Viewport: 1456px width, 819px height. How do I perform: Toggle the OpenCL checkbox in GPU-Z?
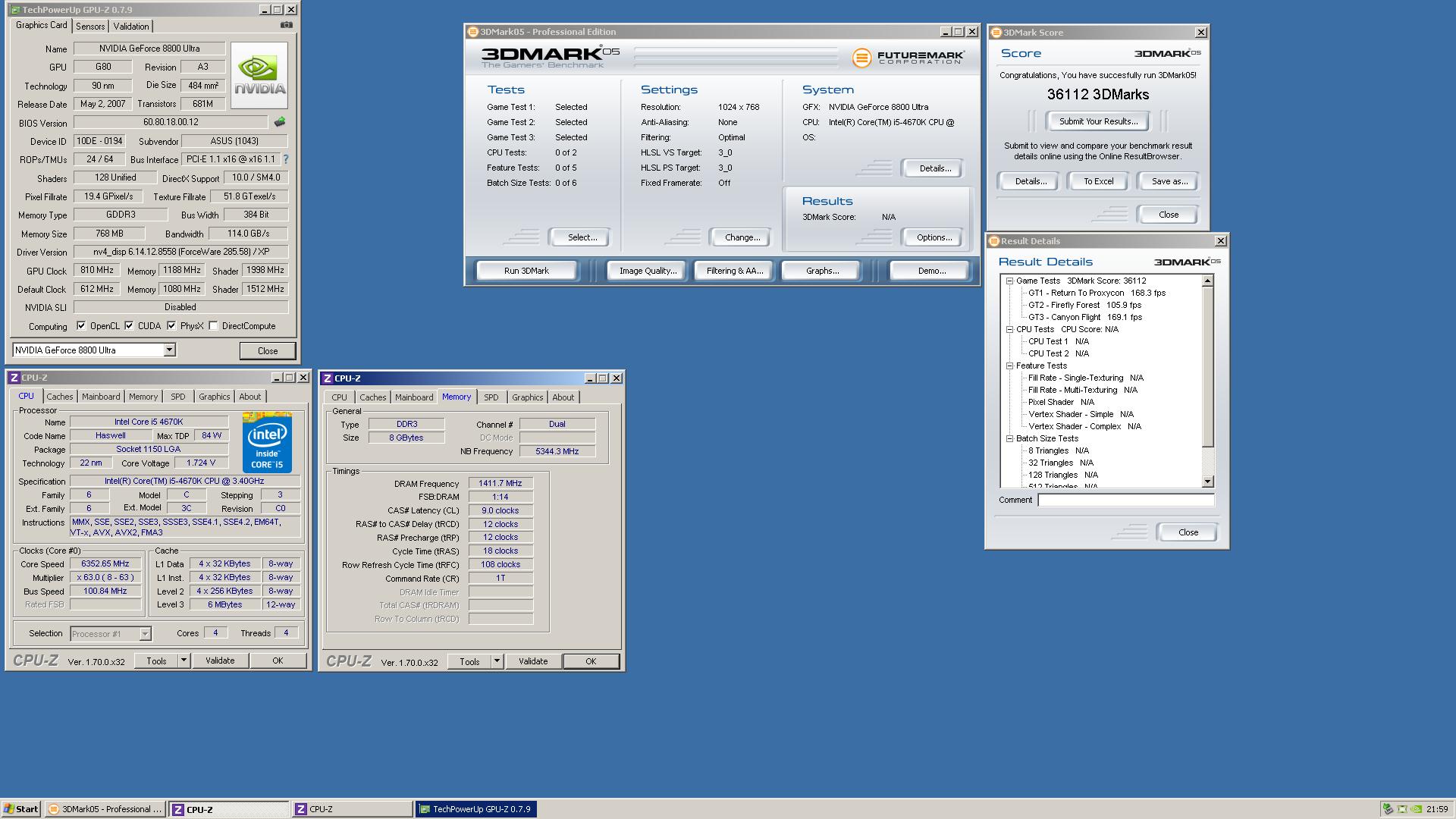pos(81,326)
